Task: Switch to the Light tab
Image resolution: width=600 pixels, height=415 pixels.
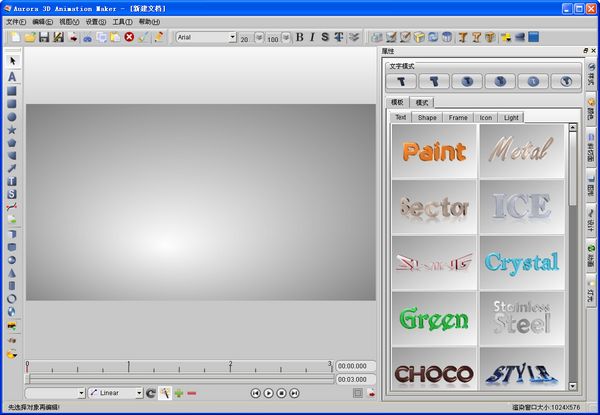Action: 511,117
